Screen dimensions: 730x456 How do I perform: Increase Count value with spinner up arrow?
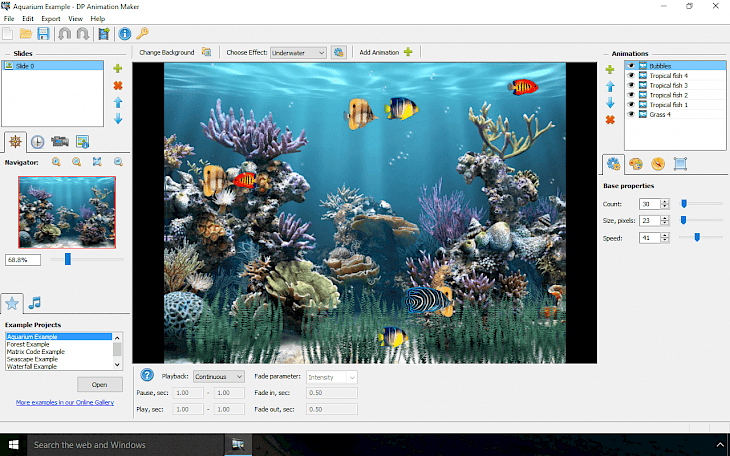click(x=665, y=201)
